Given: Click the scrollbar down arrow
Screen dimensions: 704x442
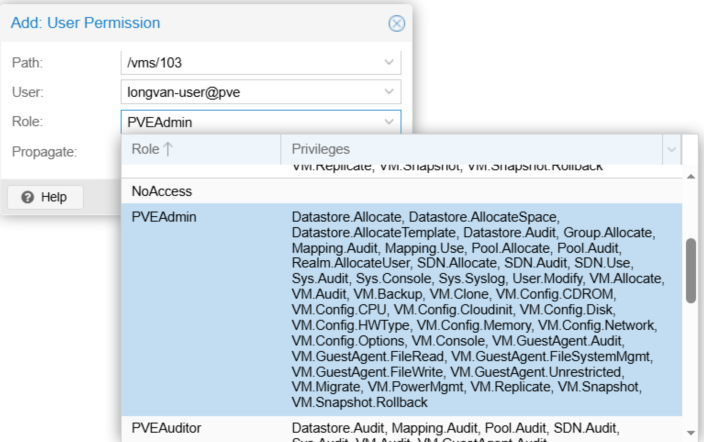Looking at the screenshot, I should 691,433.
